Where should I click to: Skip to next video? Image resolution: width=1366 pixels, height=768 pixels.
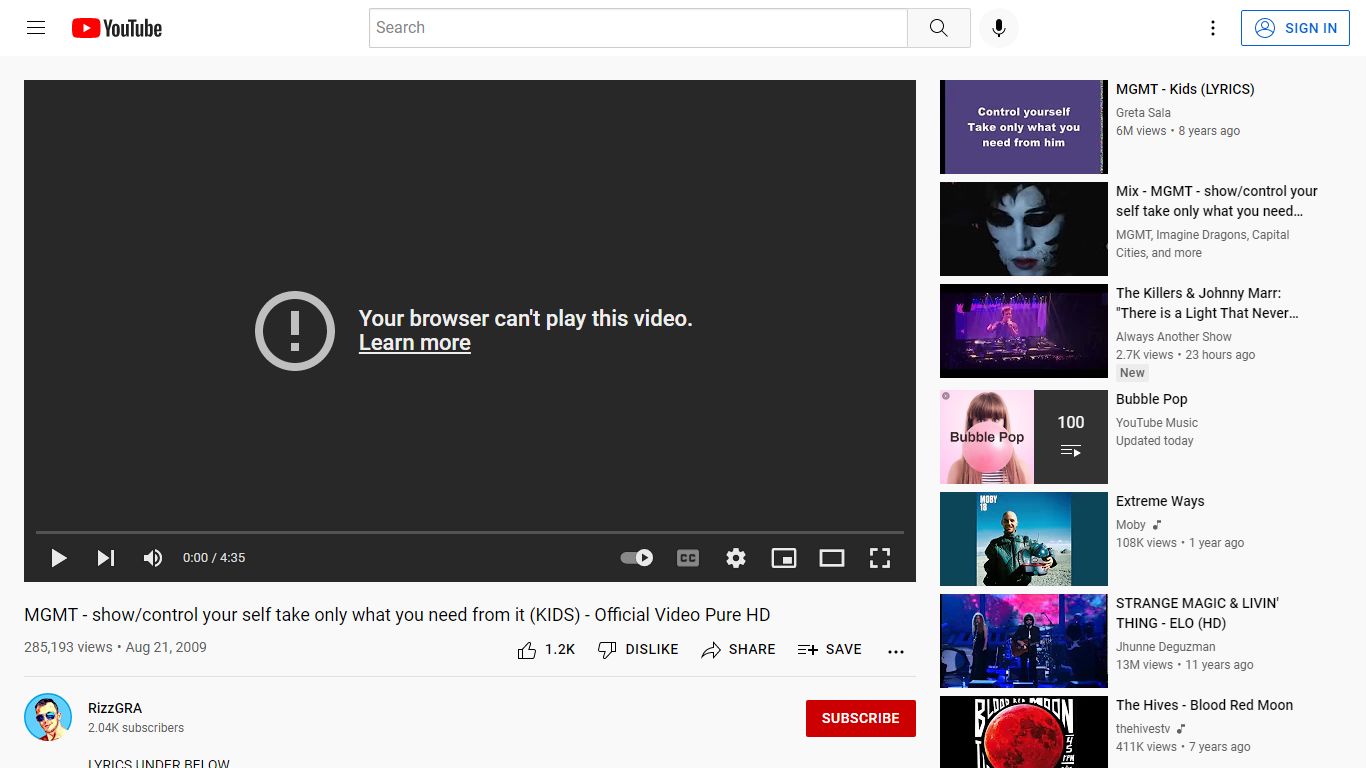coord(106,558)
